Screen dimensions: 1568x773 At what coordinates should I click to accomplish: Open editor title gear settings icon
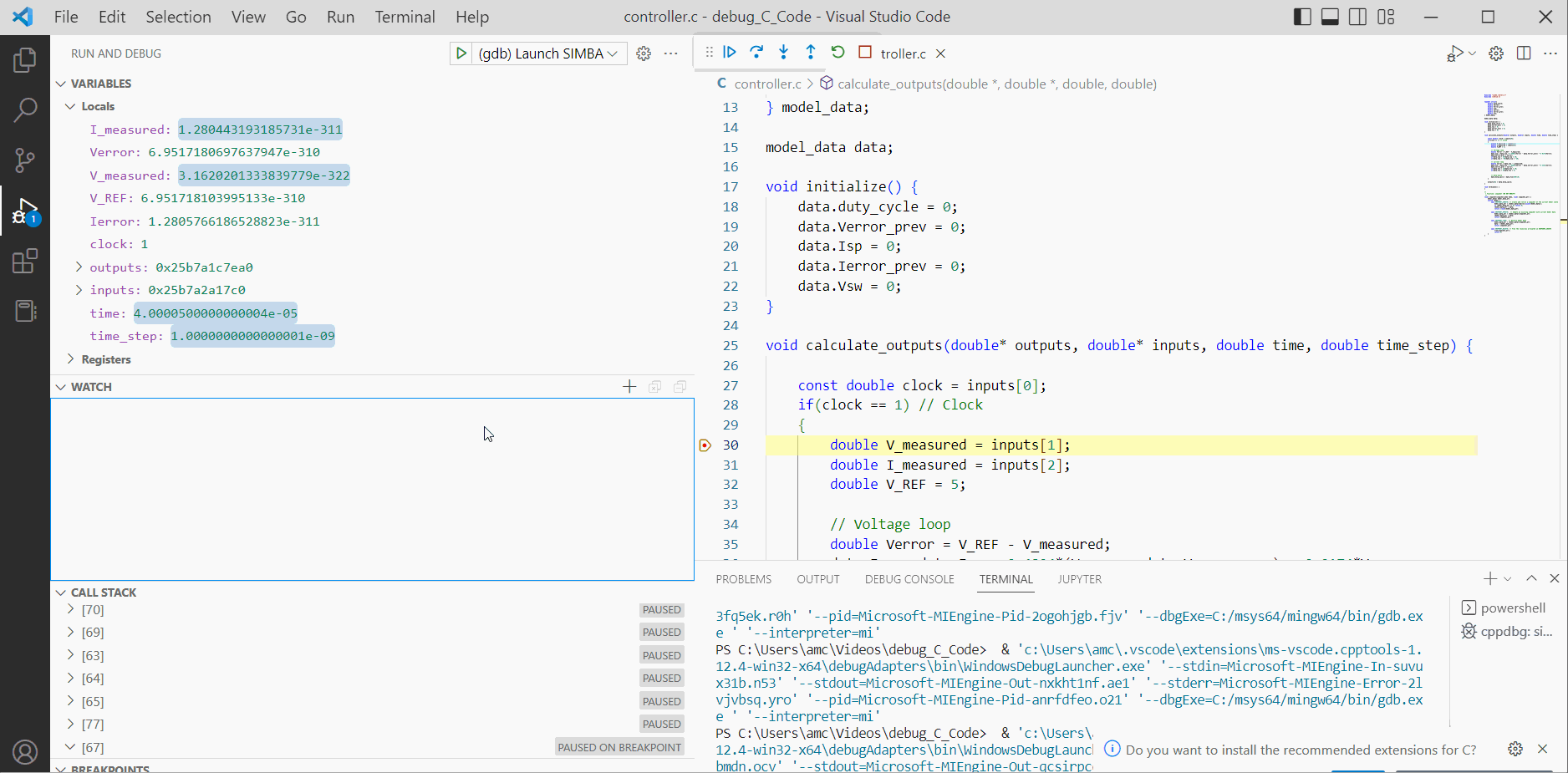pyautogui.click(x=1496, y=53)
